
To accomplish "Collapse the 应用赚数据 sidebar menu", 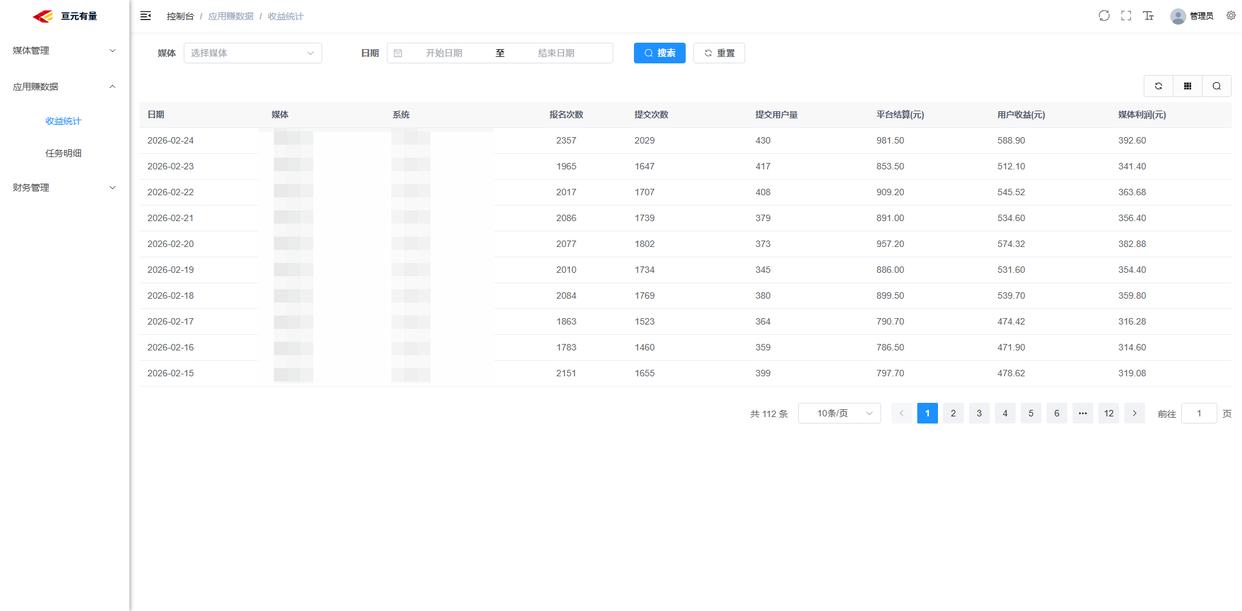I will 64,86.
